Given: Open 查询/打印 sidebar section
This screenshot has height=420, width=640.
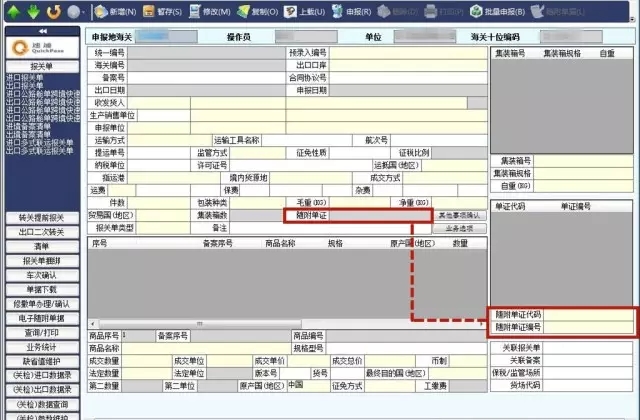Looking at the screenshot, I should (42, 333).
